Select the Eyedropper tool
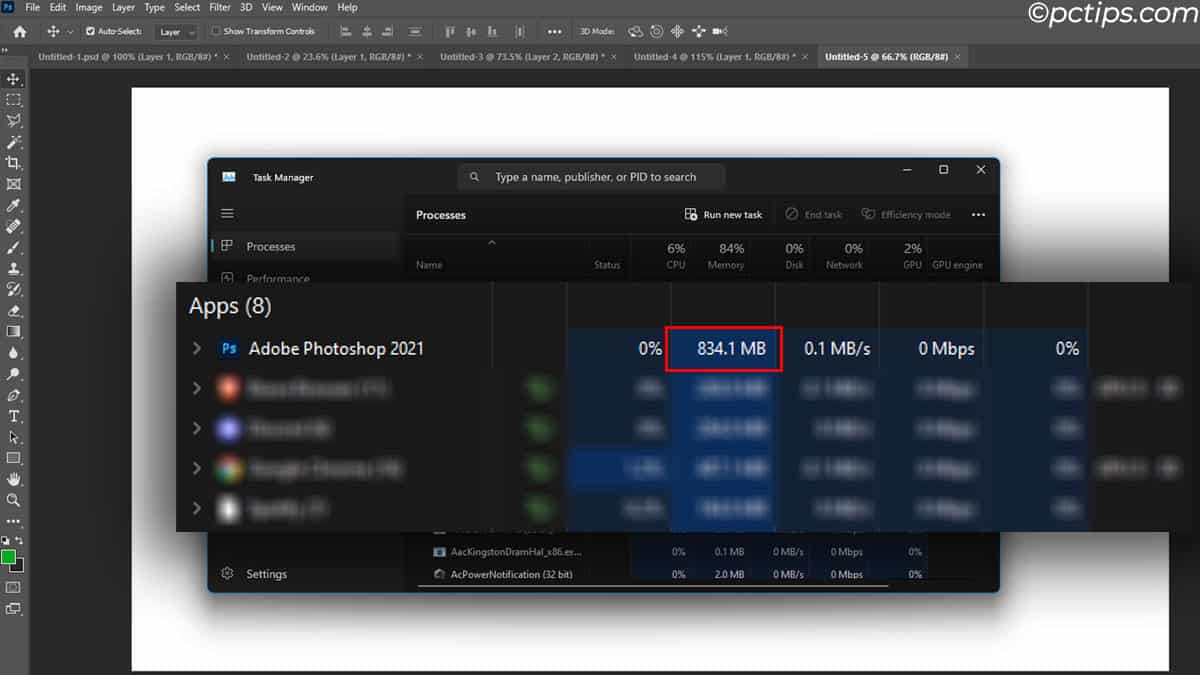1200x675 pixels. tap(14, 205)
